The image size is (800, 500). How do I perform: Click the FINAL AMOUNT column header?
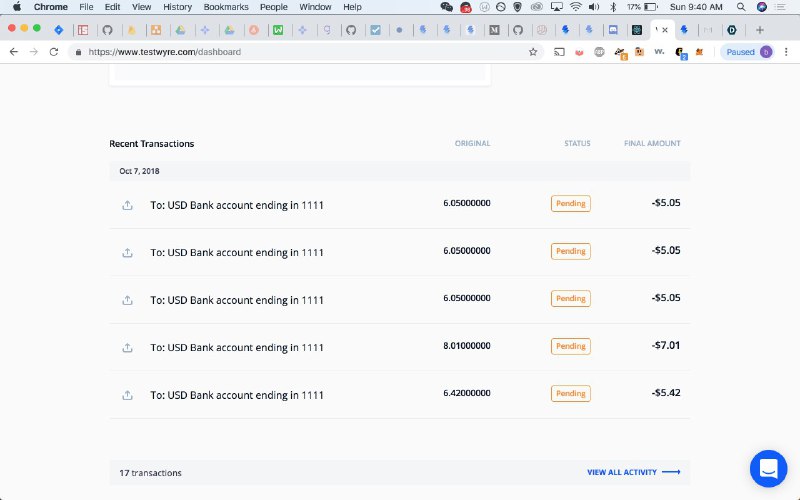(652, 143)
